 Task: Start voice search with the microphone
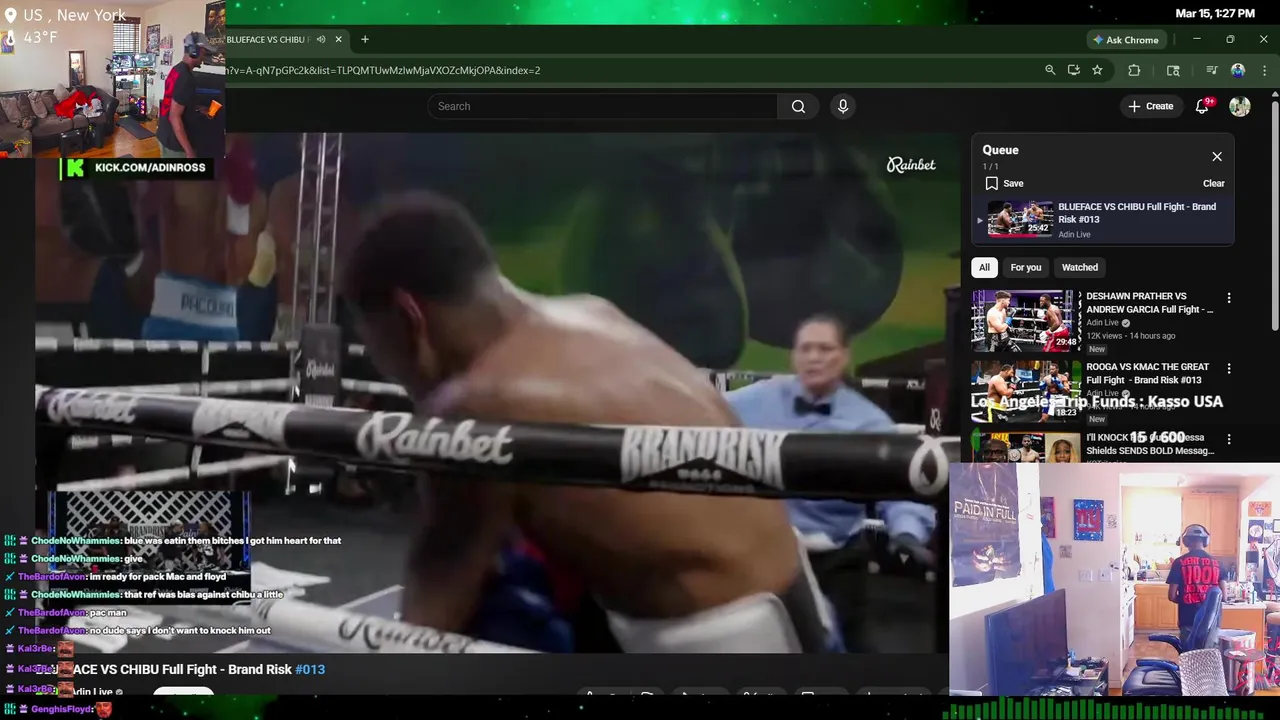(843, 106)
